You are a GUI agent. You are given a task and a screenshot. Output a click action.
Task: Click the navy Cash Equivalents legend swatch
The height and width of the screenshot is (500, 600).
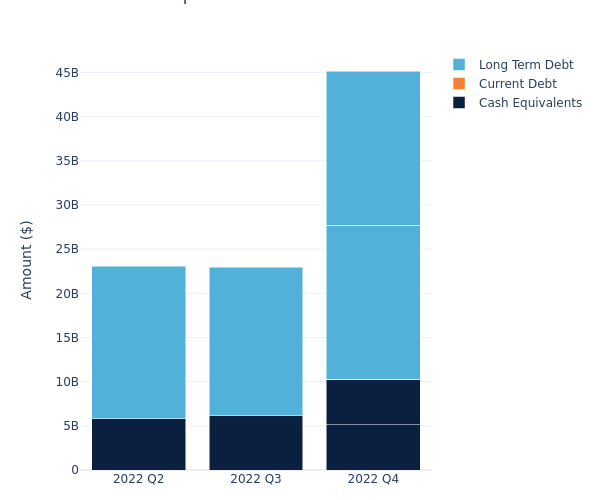(459, 103)
